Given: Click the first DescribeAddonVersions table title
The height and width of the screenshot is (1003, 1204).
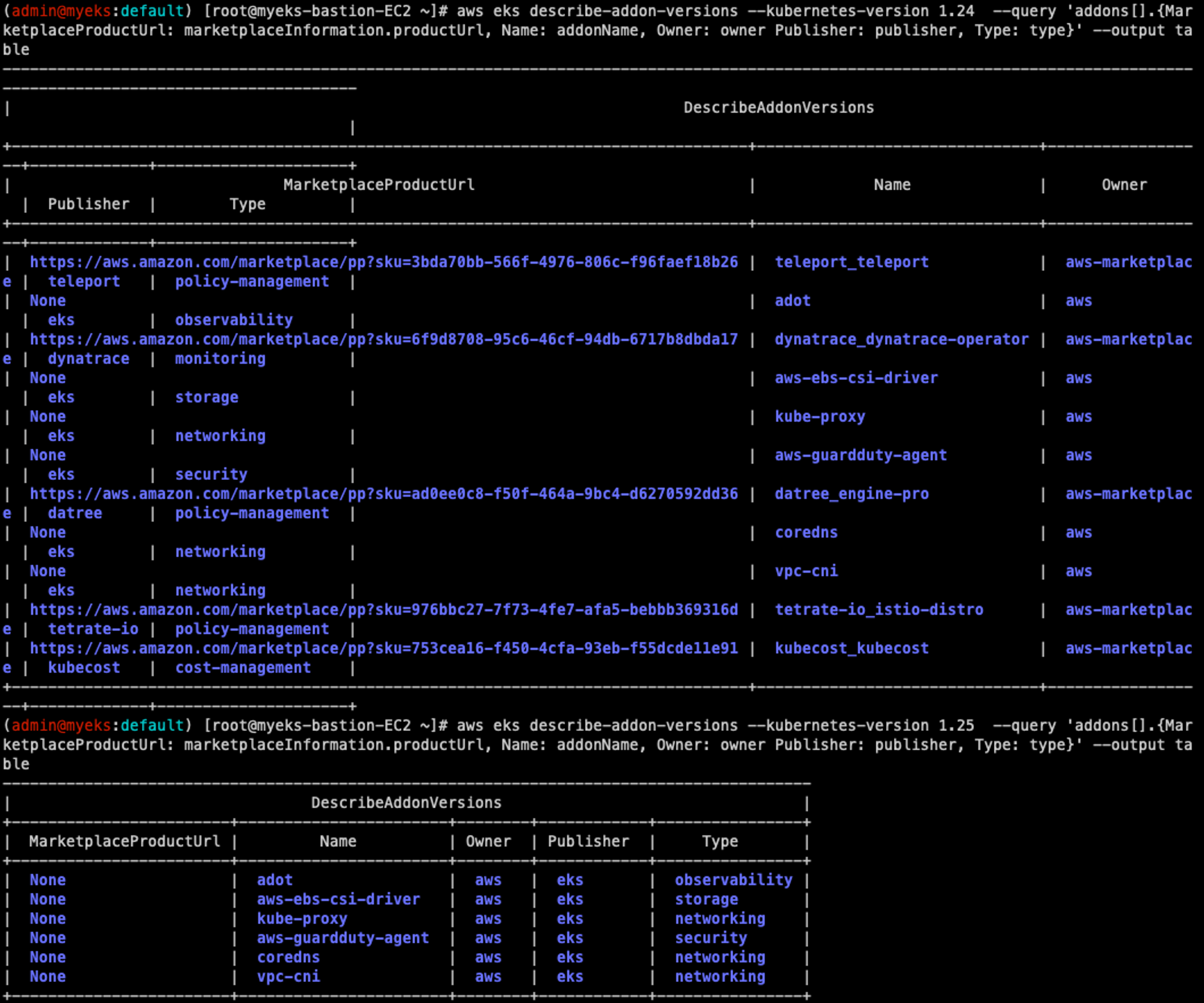Looking at the screenshot, I should [x=778, y=108].
